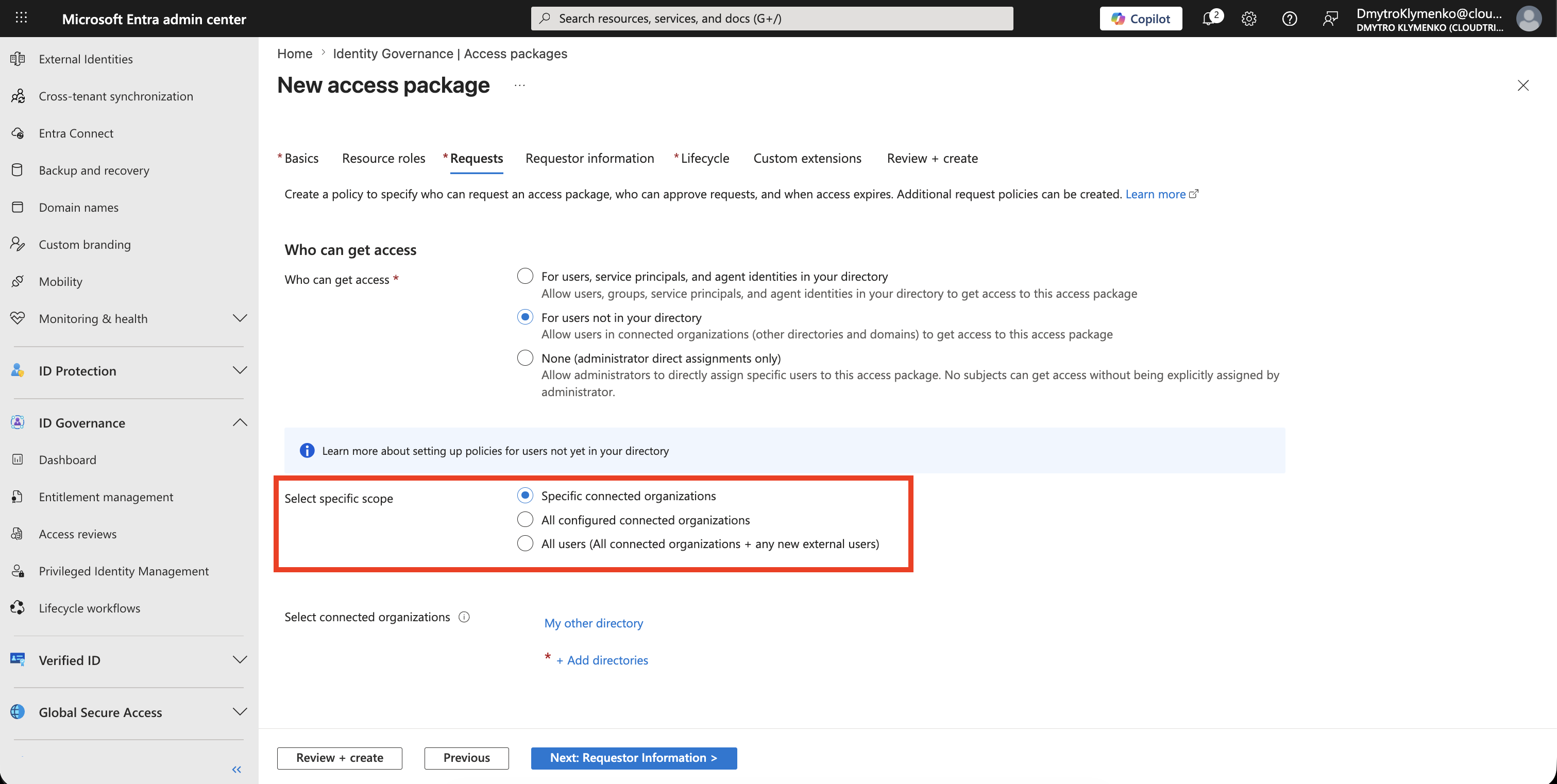Collapse ID Governance section chevron
Image resolution: width=1557 pixels, height=784 pixels.
(240, 422)
